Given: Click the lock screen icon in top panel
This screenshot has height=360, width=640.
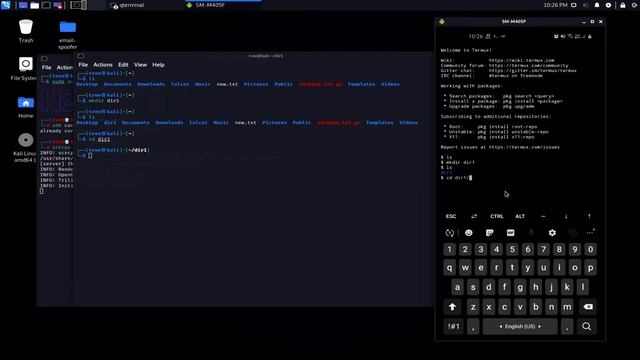Looking at the screenshot, I should [x=622, y=5].
